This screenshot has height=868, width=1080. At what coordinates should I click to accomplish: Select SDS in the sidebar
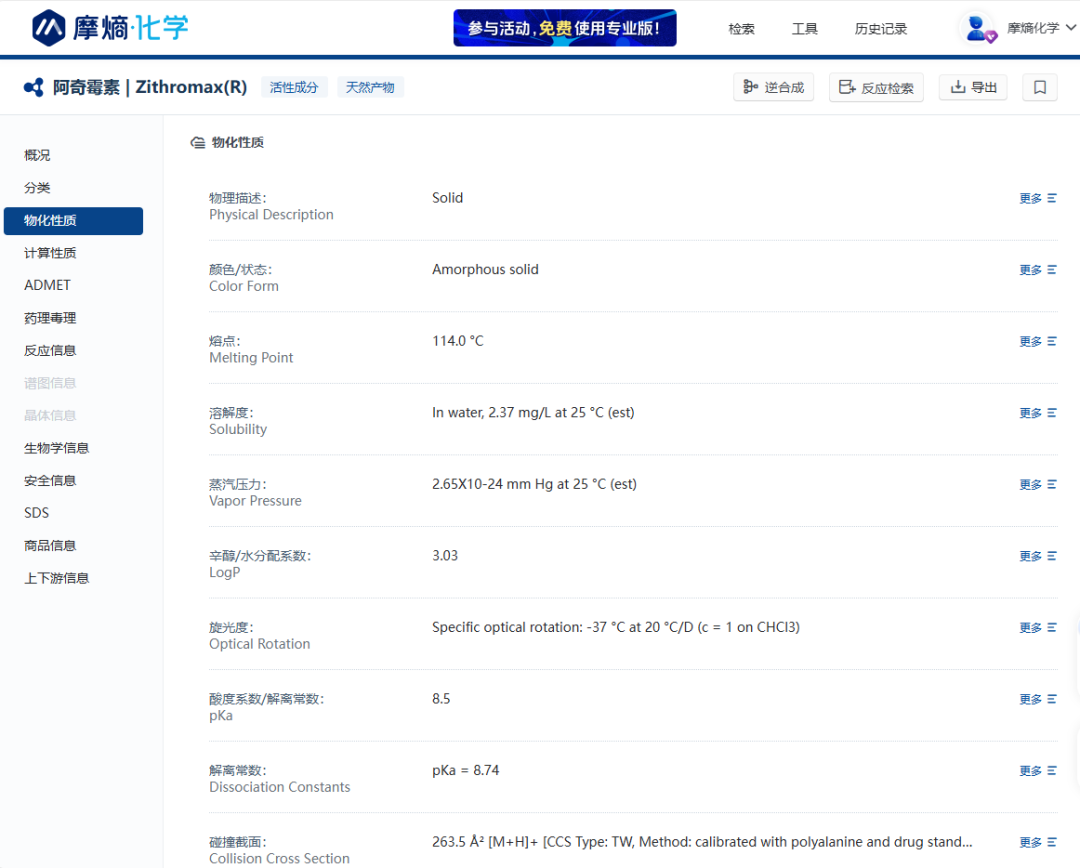[x=37, y=513]
